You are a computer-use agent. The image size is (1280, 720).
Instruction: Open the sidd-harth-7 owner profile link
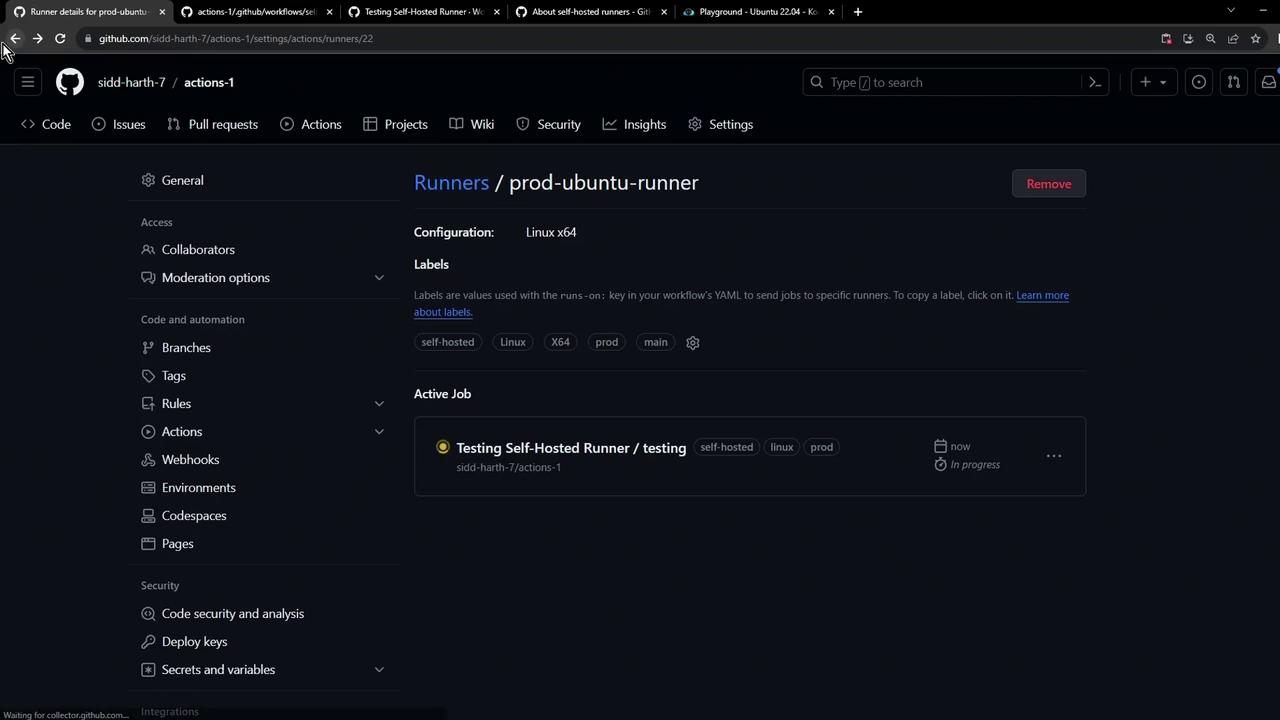coord(131,82)
